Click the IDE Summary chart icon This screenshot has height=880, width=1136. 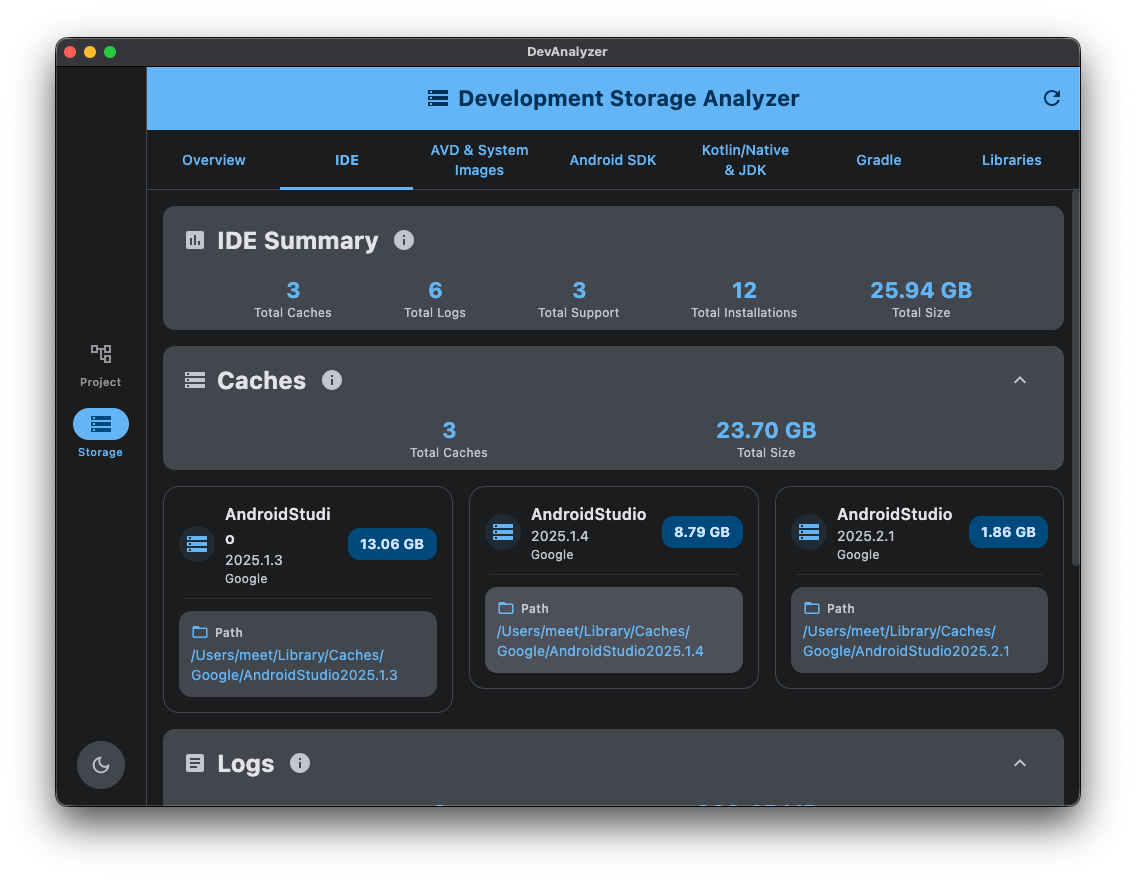[x=195, y=240]
